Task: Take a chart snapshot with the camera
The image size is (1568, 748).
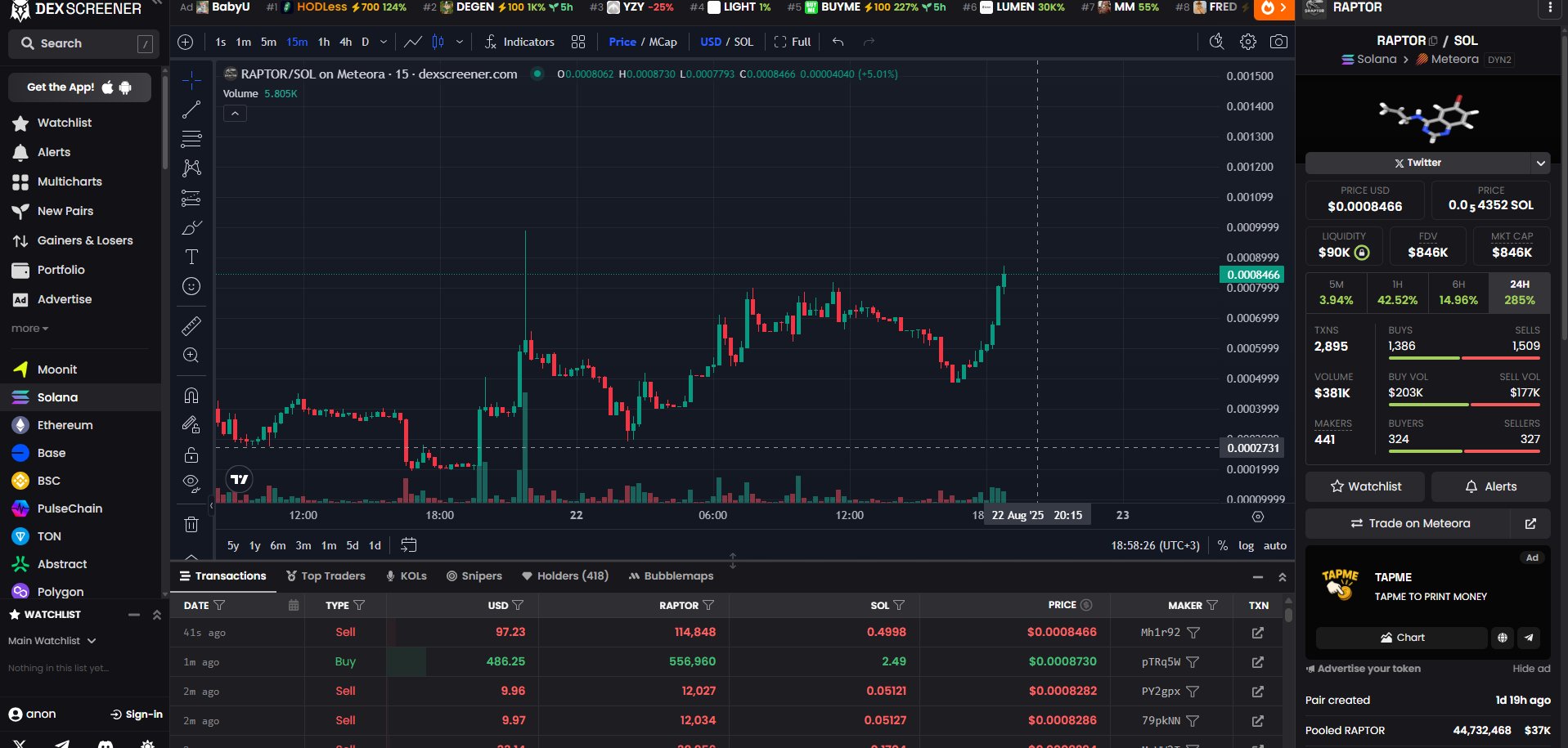Action: (x=1279, y=42)
